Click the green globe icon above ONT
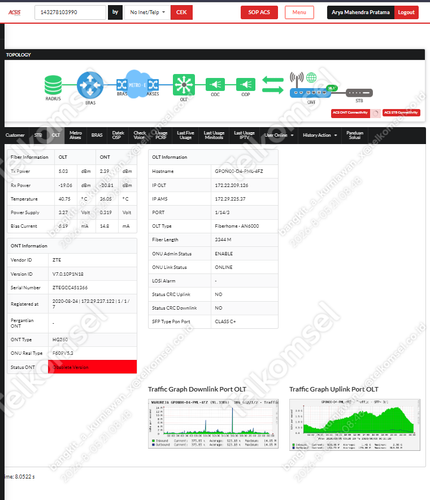 coord(311,77)
